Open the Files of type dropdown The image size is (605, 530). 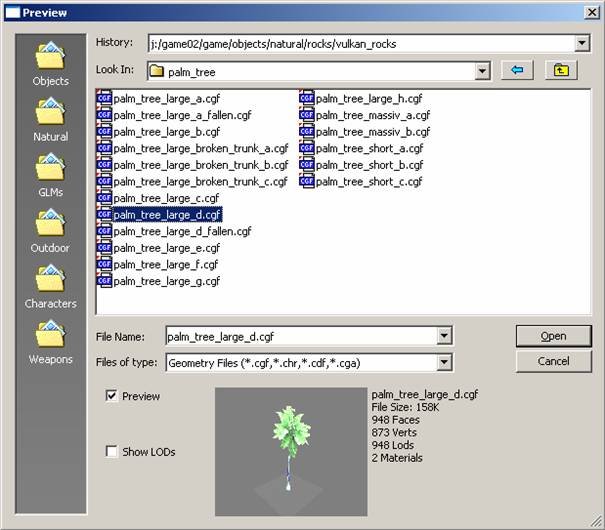coord(444,362)
